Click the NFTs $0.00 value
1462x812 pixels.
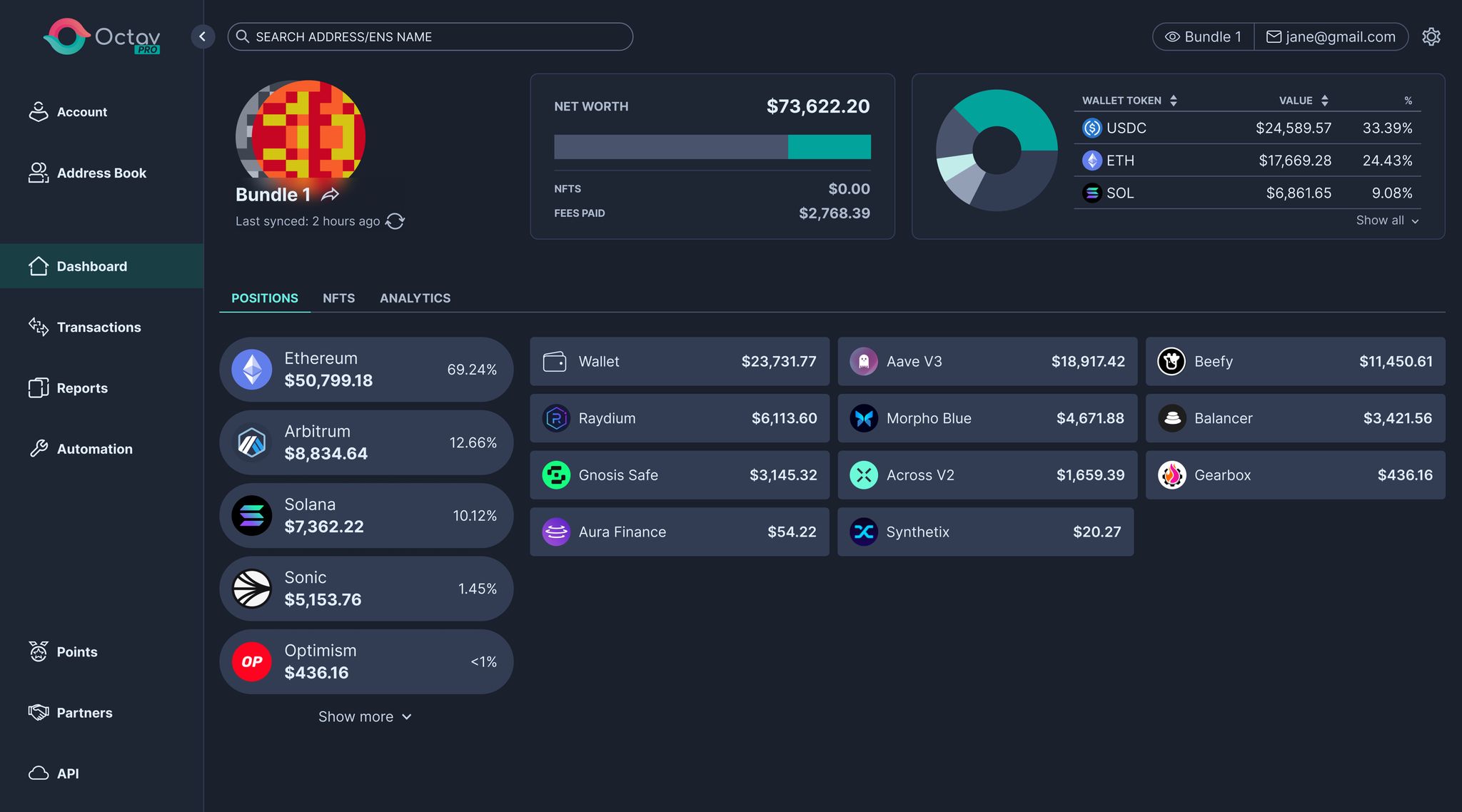click(849, 189)
